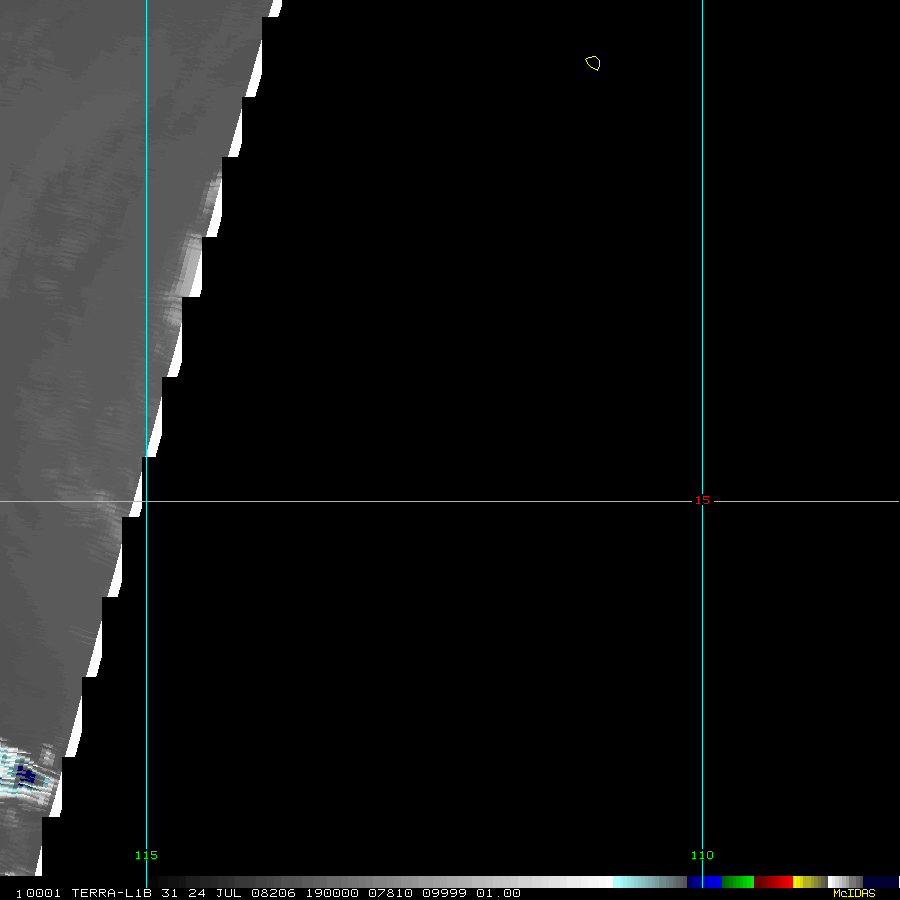Click the dark blue cold cloud patch
The image size is (900, 900).
coord(25,775)
